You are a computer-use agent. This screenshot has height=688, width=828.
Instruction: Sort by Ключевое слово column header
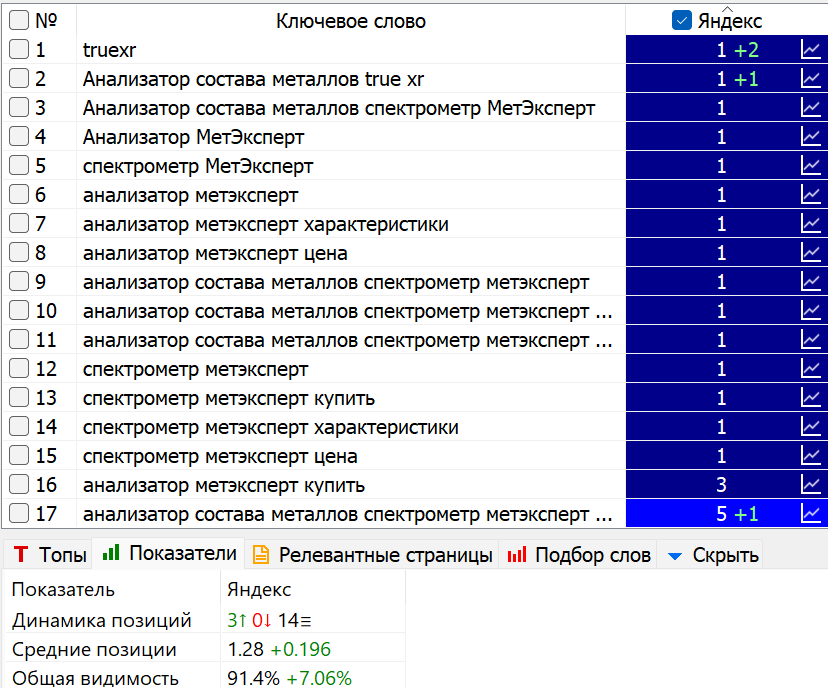351,21
